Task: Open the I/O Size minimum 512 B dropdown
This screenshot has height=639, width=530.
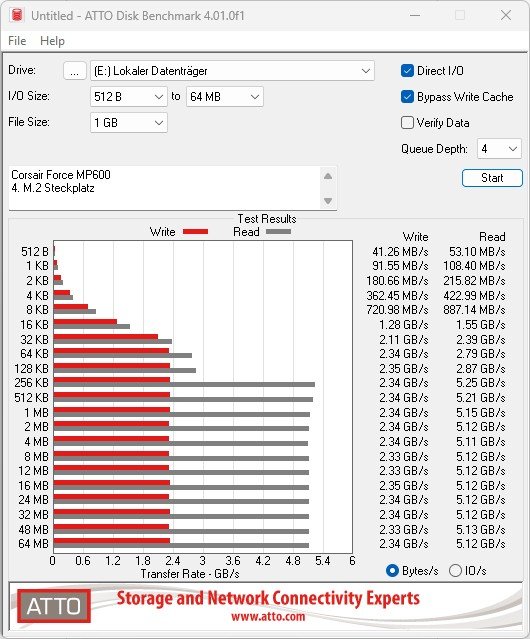Action: pos(128,97)
